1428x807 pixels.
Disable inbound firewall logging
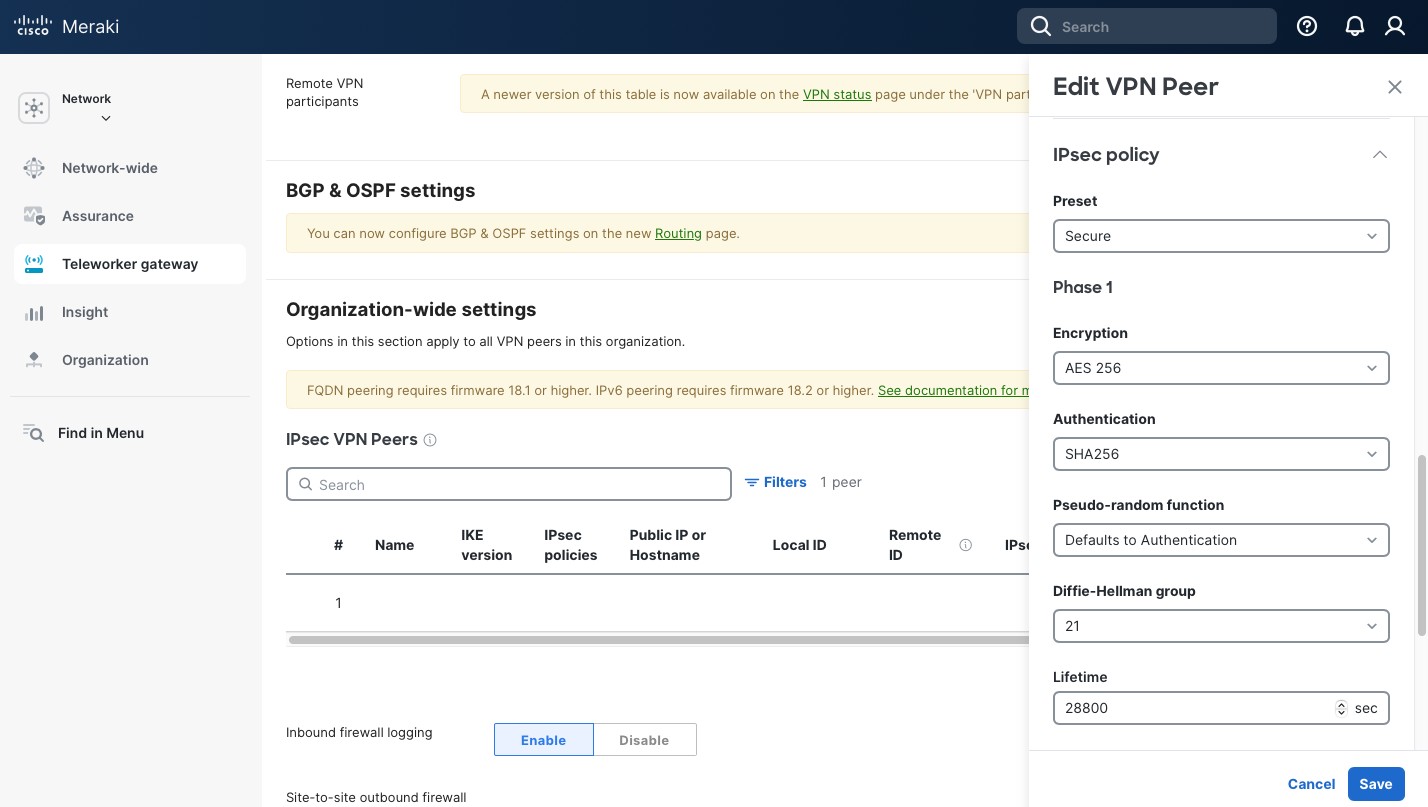pos(644,740)
